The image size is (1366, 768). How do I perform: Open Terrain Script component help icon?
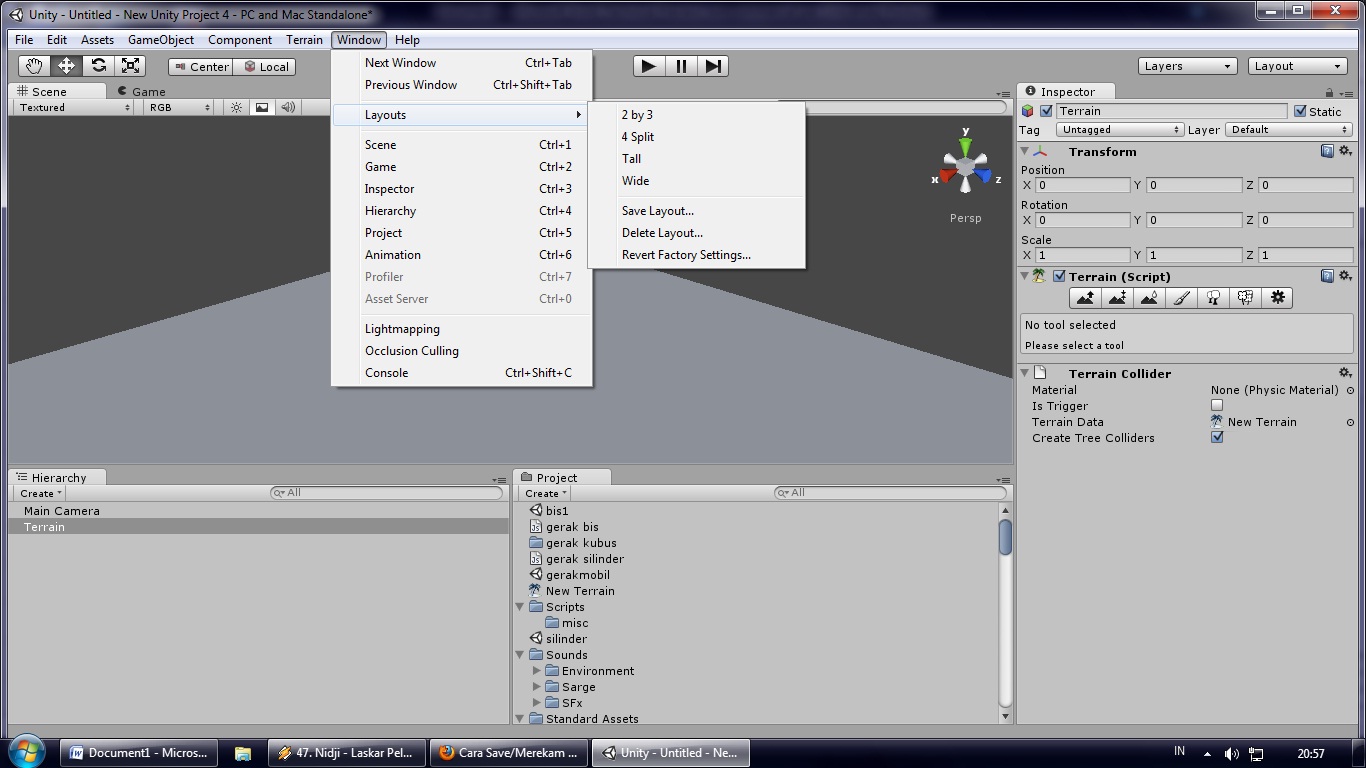pos(1327,276)
